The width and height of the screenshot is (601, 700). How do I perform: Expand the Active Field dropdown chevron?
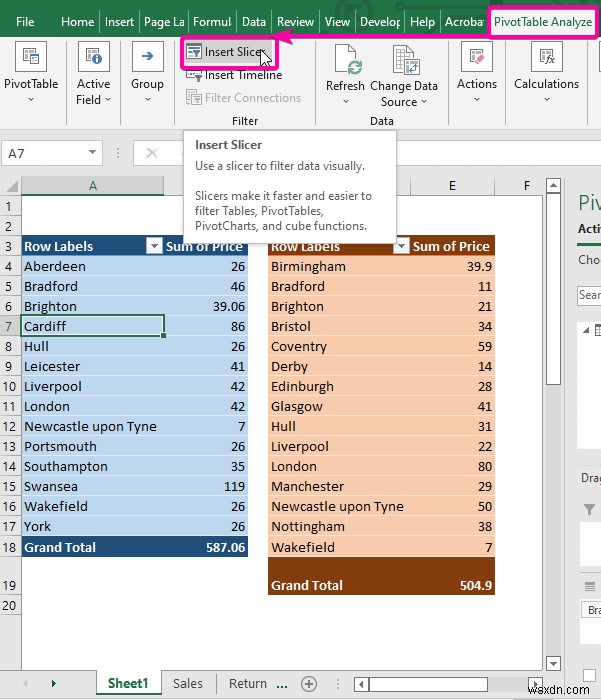108,100
